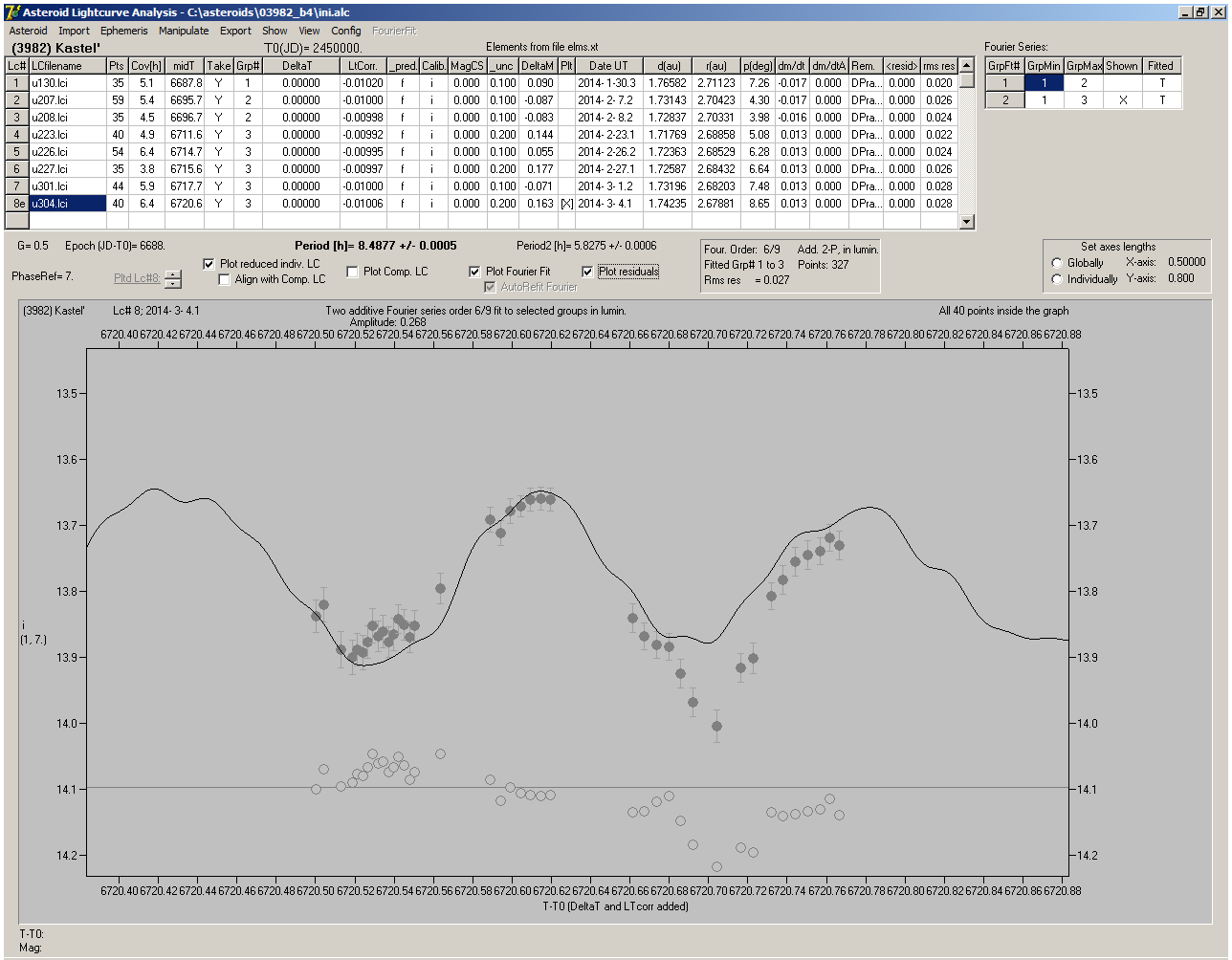Open the Ephemeris menu
This screenshot has height=960, width=1232.
point(123,31)
